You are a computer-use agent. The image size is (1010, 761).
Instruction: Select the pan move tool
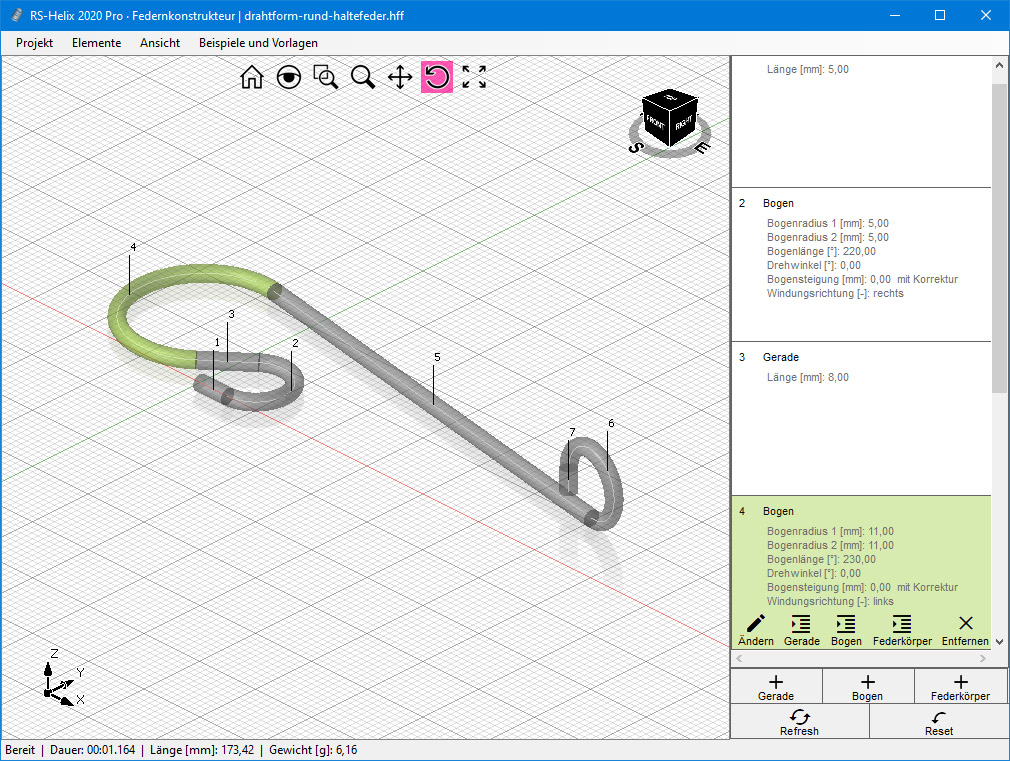[x=400, y=78]
